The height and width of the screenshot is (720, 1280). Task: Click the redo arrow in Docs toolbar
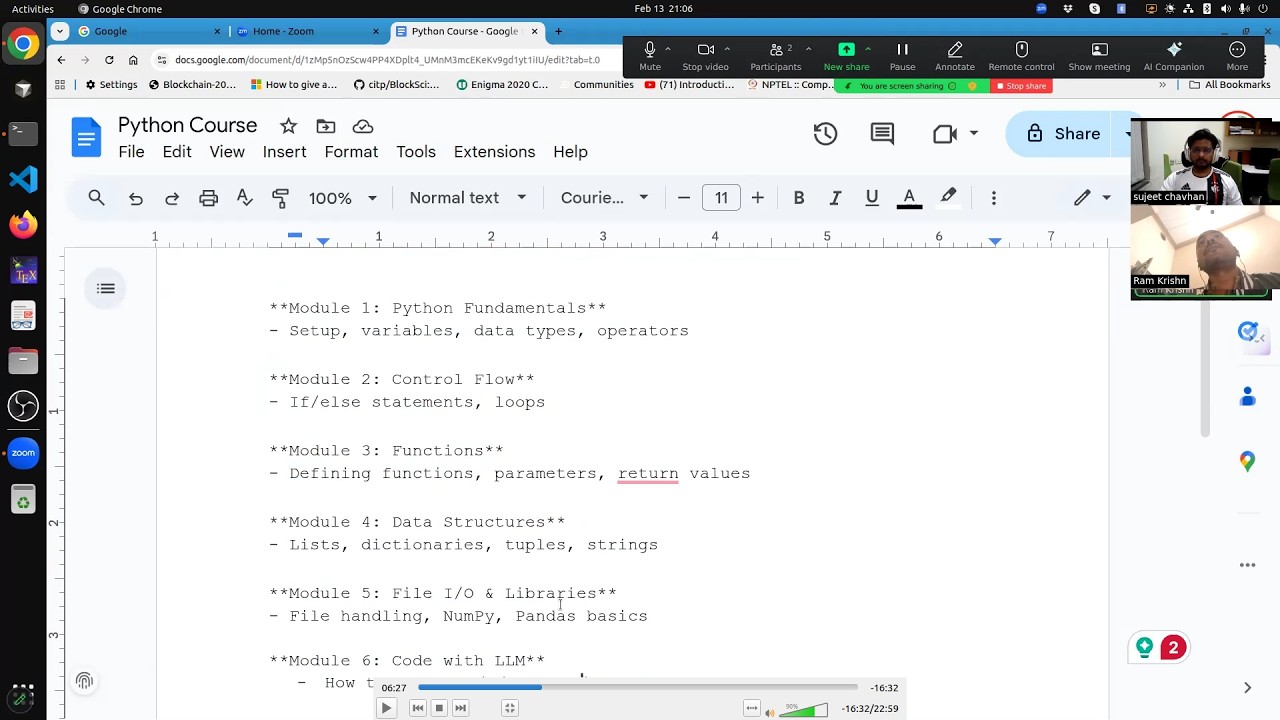tap(172, 198)
